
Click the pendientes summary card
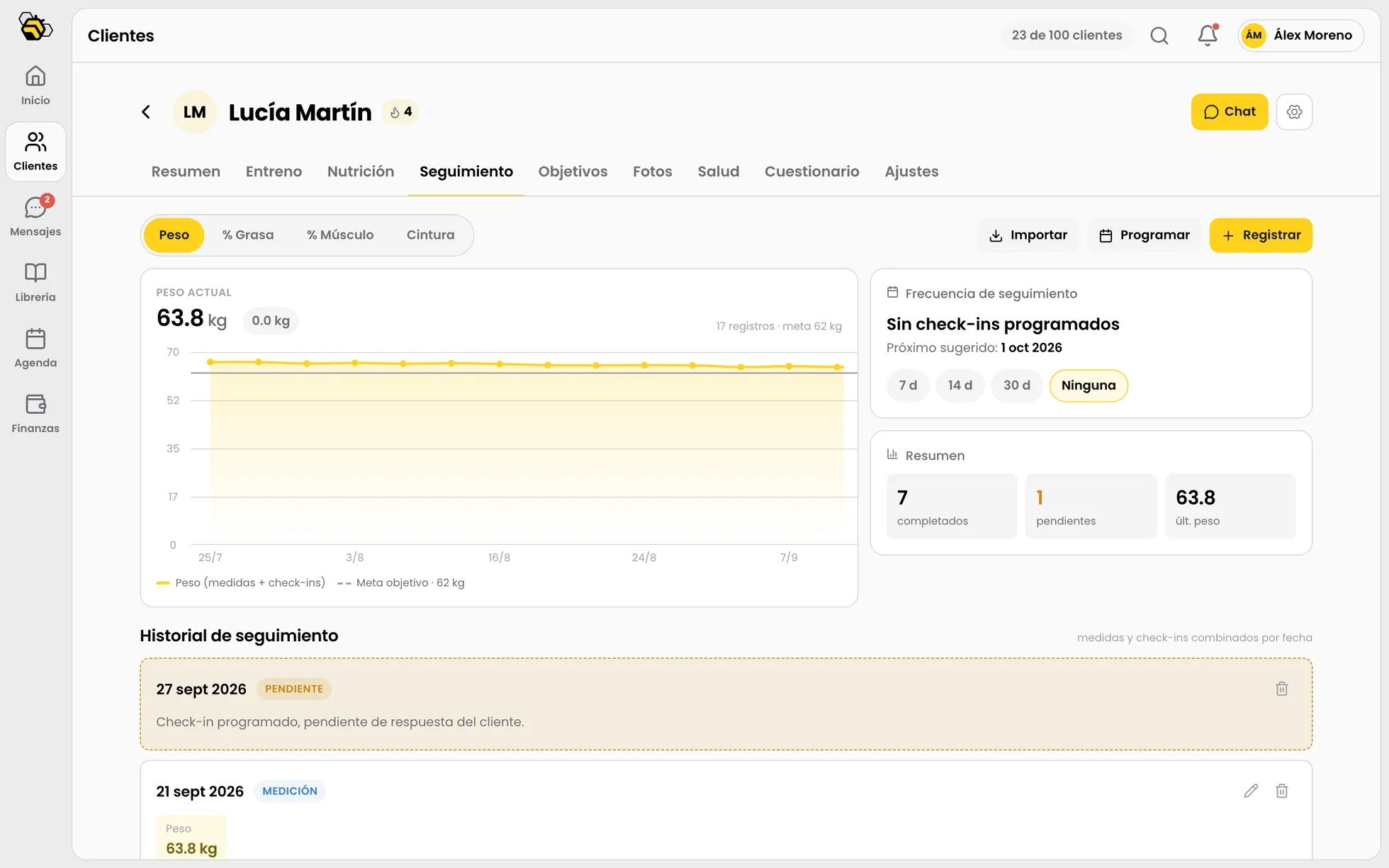[1091, 506]
